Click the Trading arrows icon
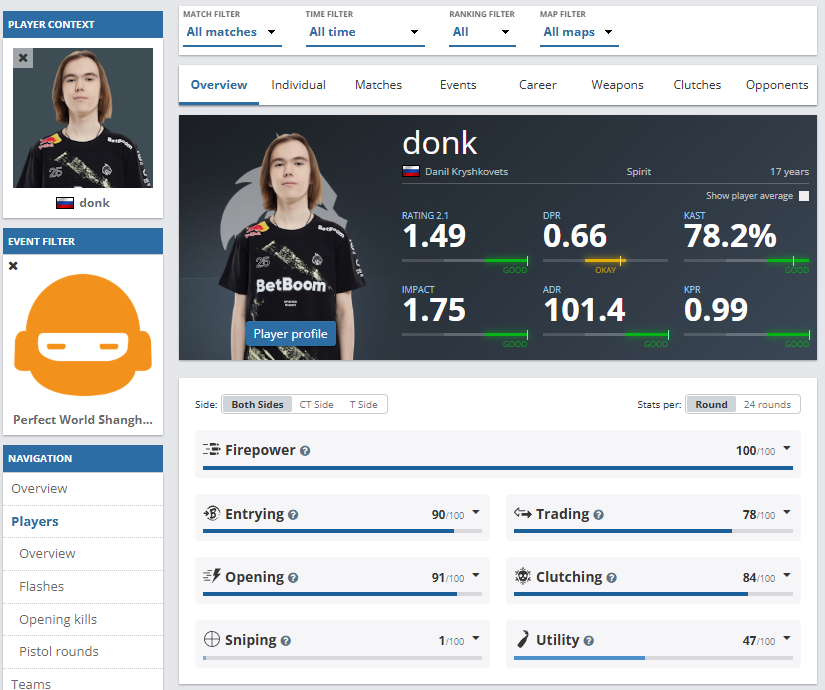The height and width of the screenshot is (690, 825). tap(522, 513)
